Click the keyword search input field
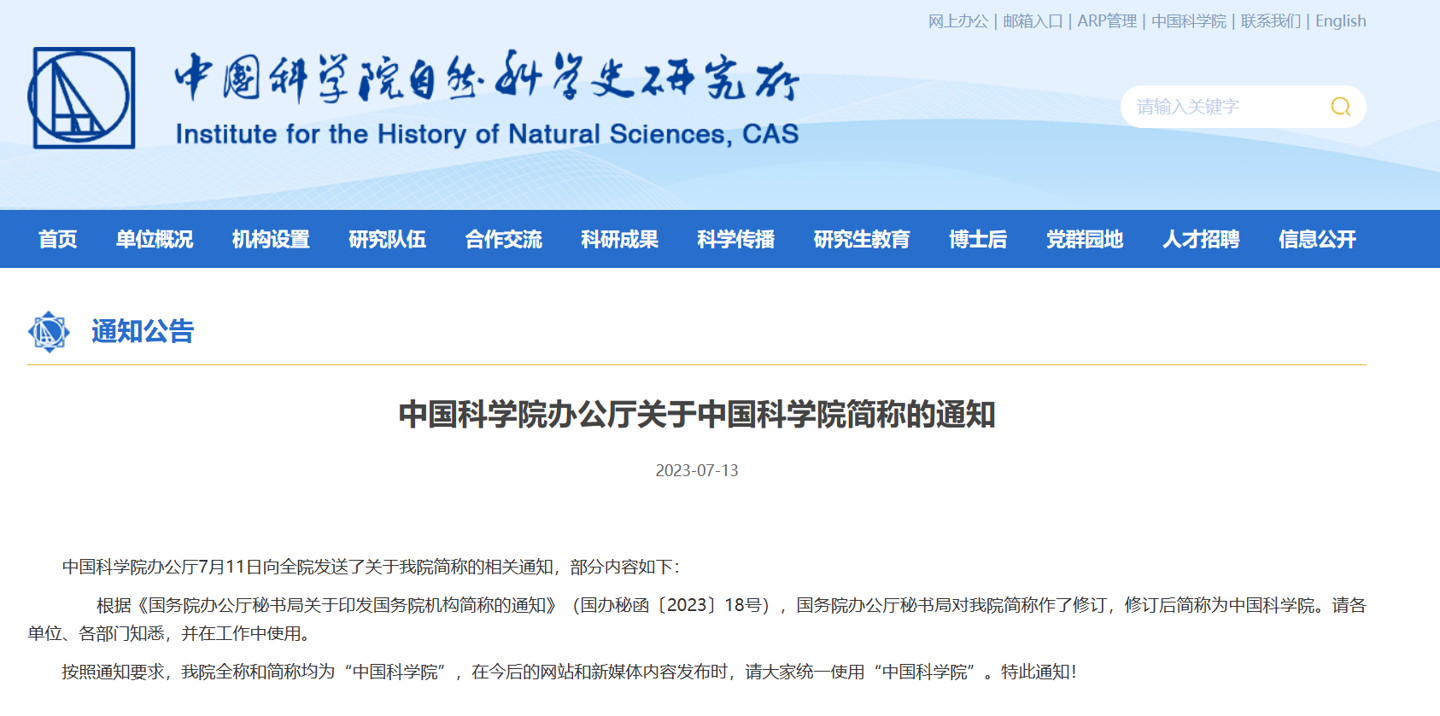Screen dimensions: 1440x716 point(1225,107)
